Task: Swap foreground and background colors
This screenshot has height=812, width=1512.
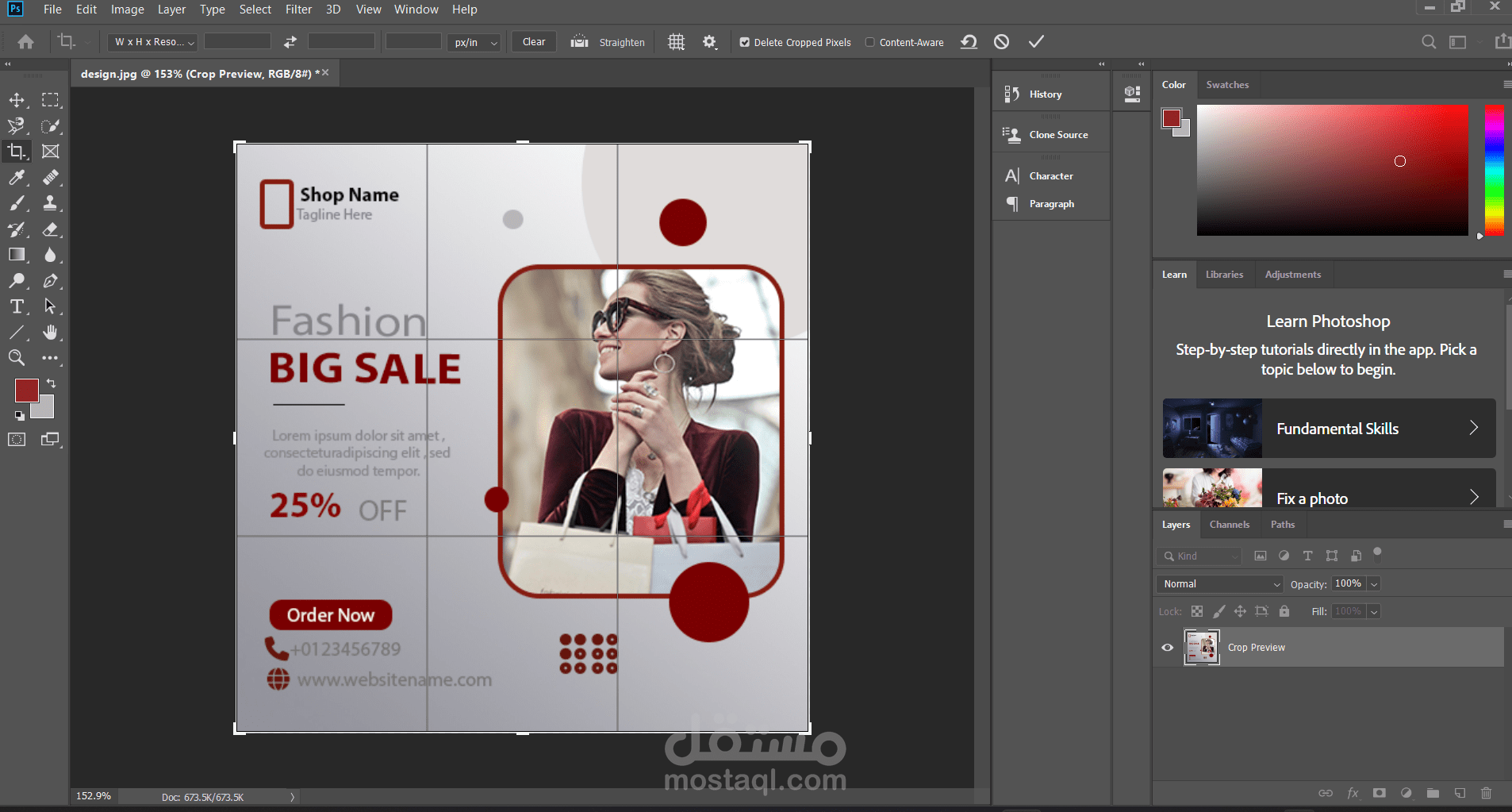Action: [51, 383]
